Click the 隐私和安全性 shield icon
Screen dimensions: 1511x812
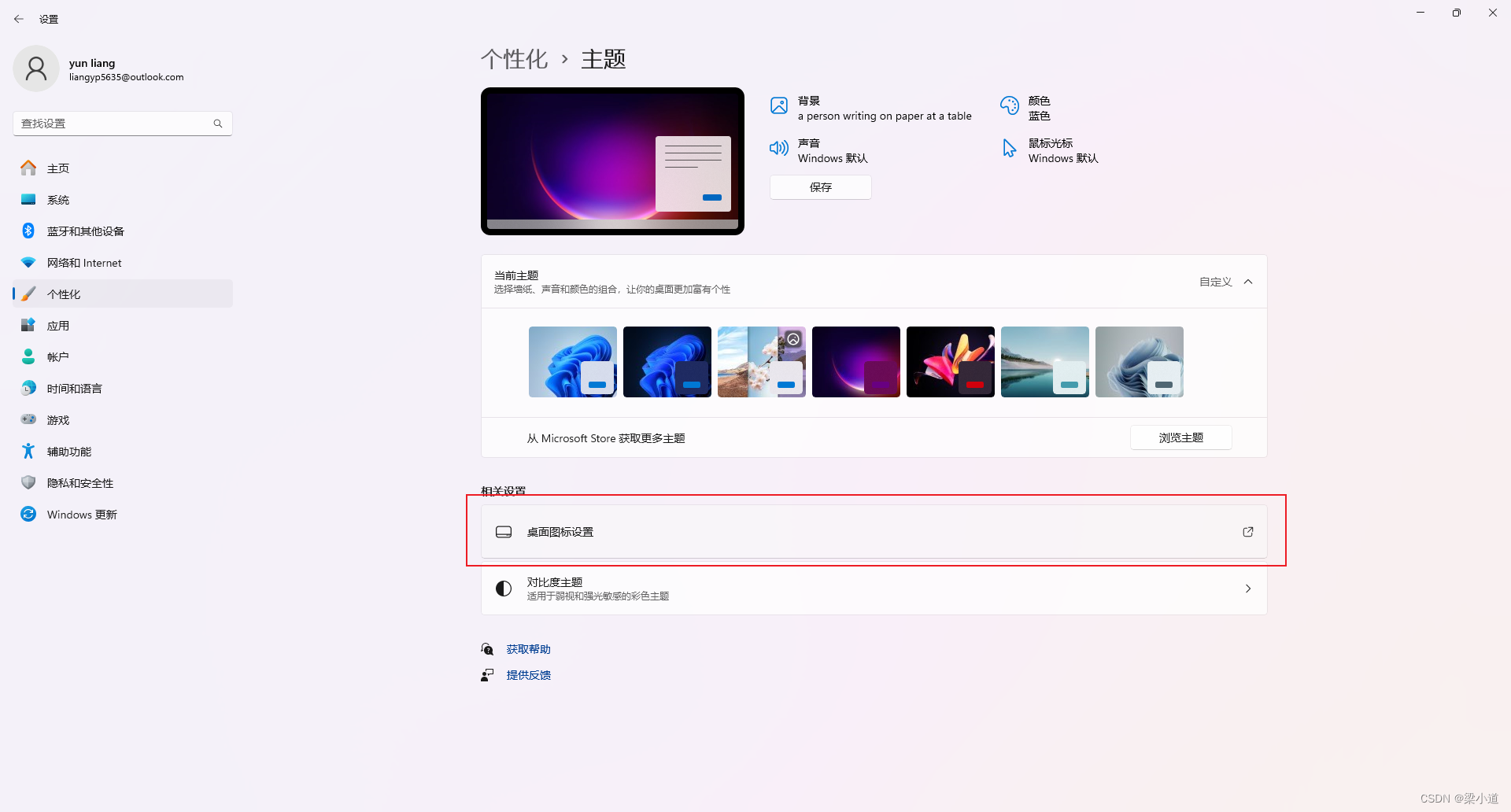28,482
